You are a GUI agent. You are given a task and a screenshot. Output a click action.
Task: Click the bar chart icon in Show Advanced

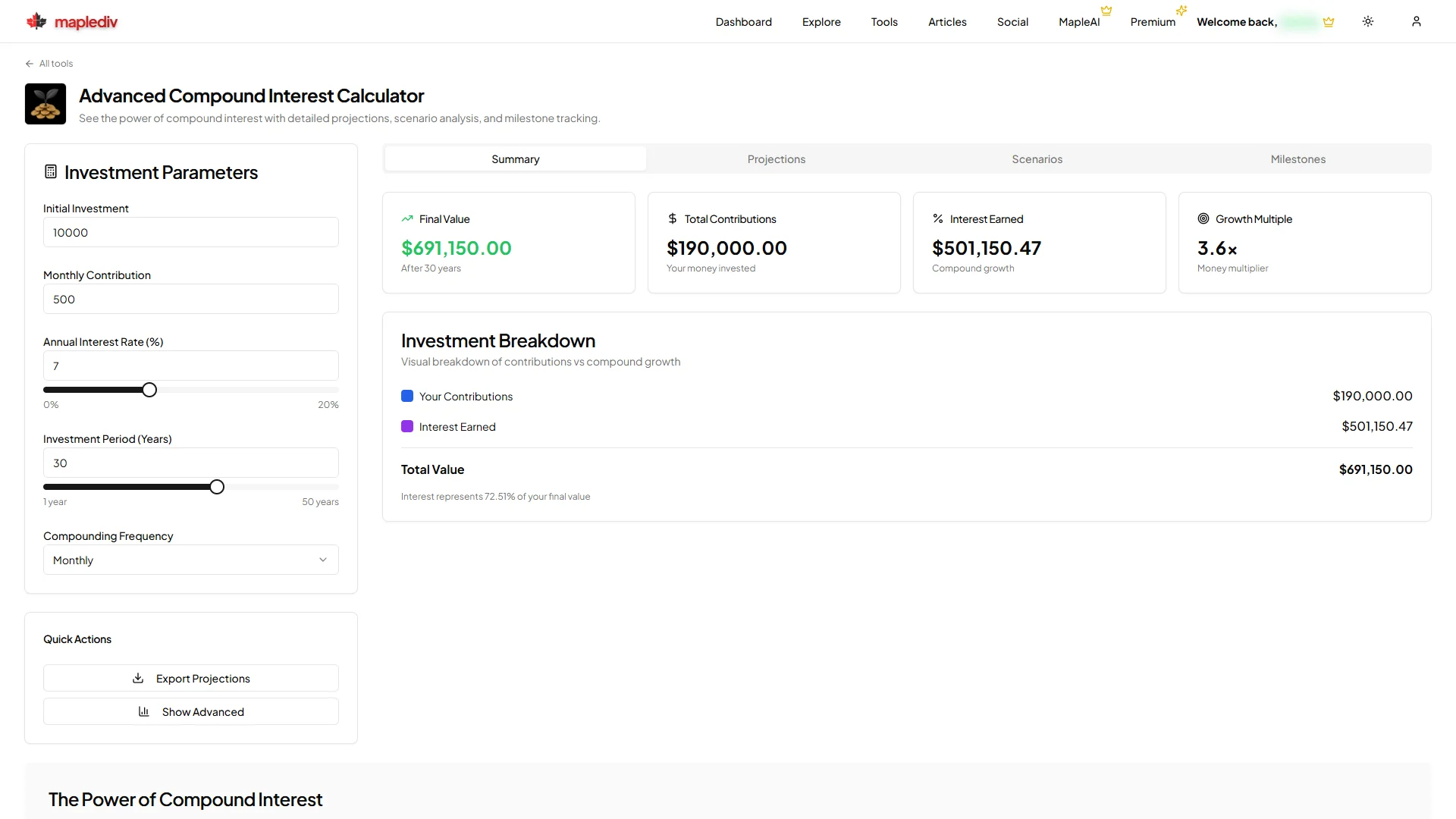pyautogui.click(x=144, y=711)
